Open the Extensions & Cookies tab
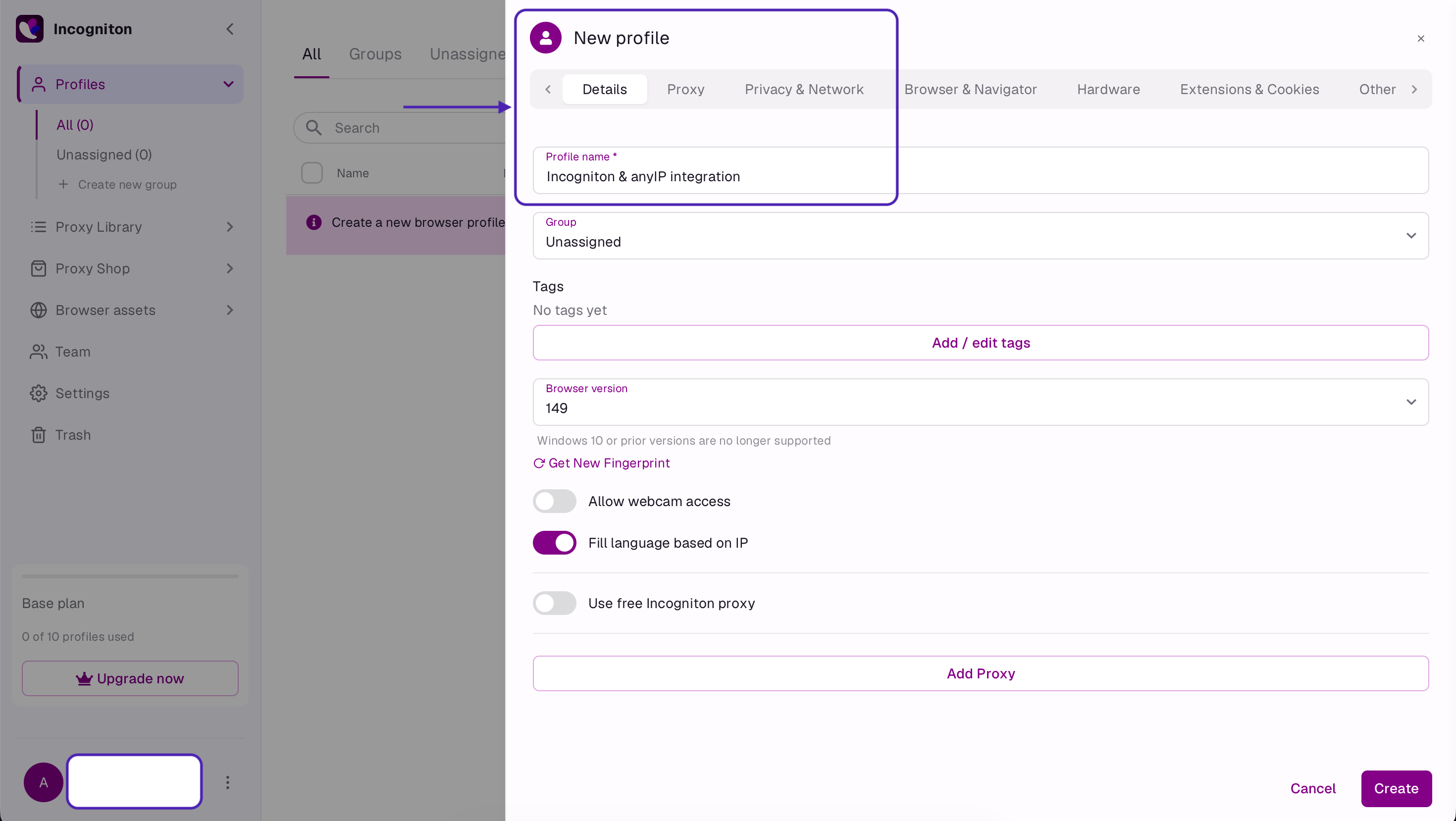The image size is (1456, 821). [1249, 89]
